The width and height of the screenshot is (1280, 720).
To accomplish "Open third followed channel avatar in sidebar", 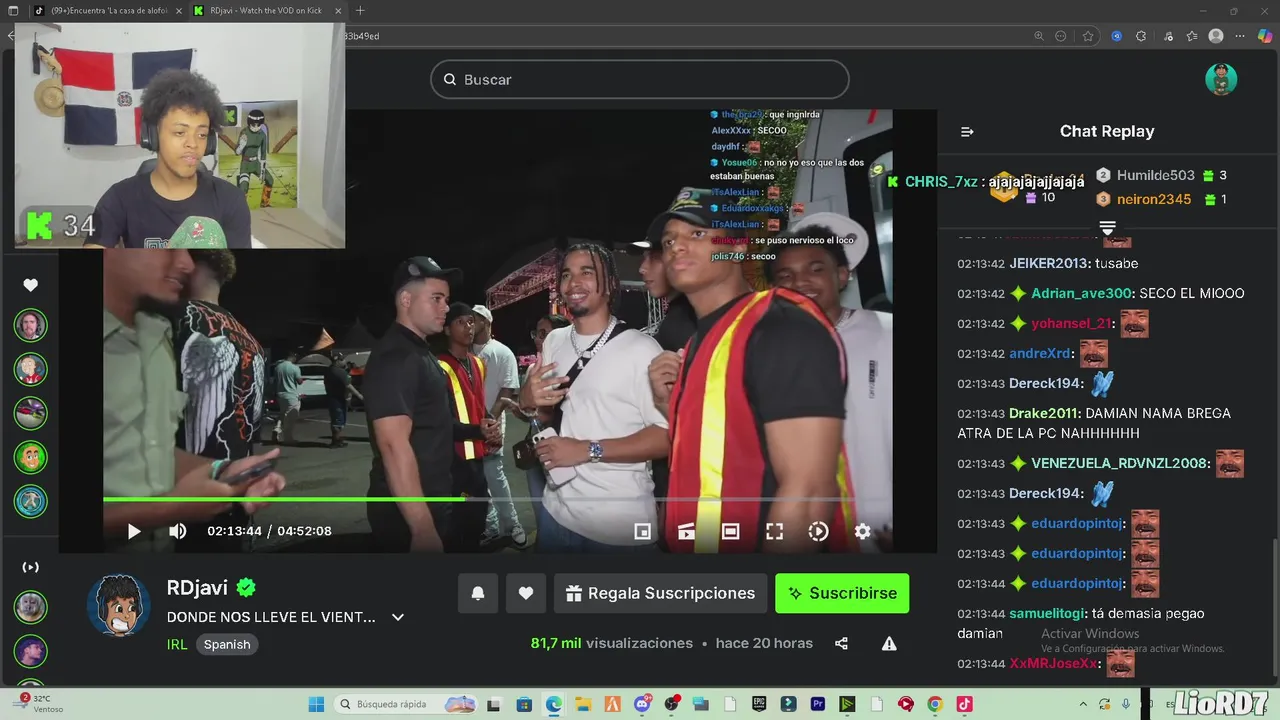I will [x=31, y=413].
